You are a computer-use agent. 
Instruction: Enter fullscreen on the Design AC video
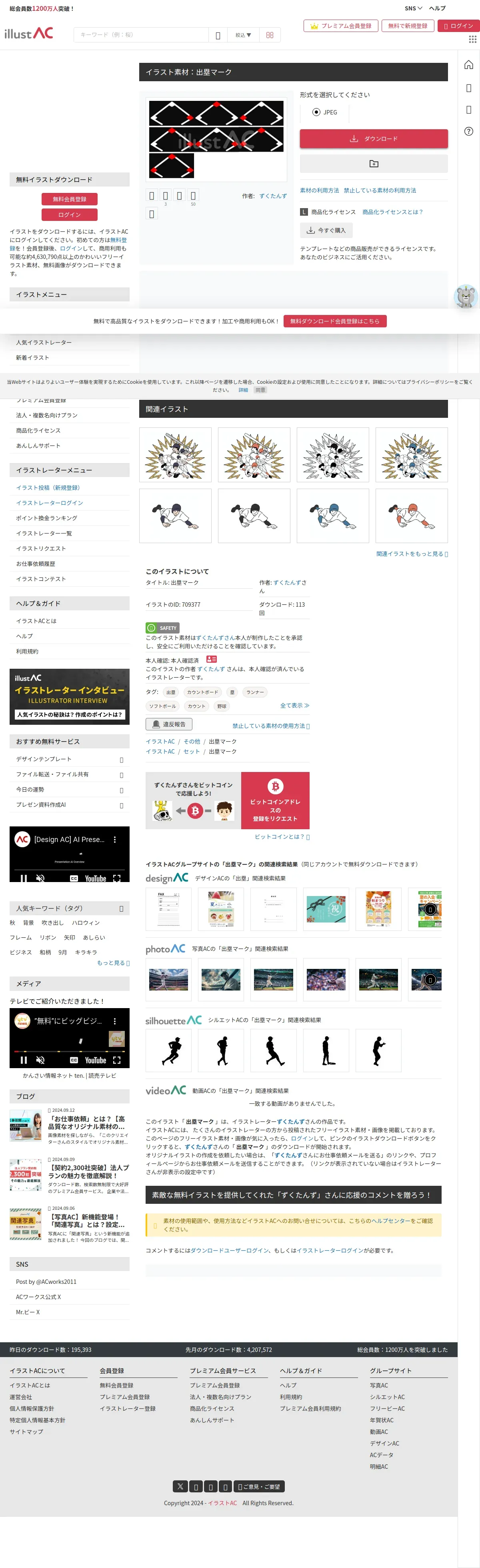[117, 878]
